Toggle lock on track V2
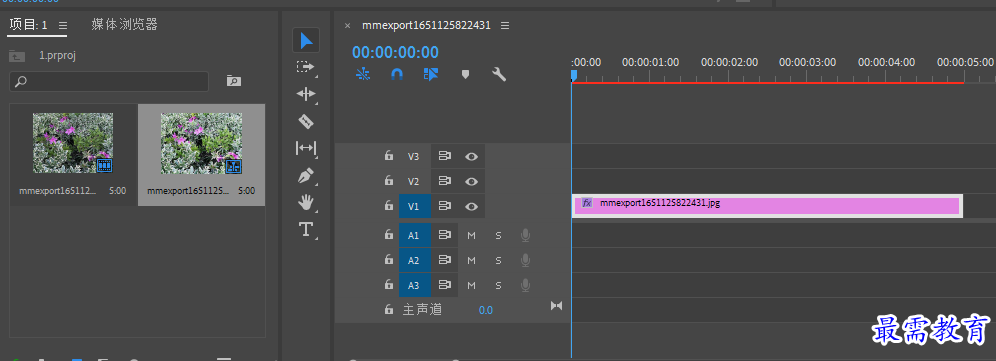The width and height of the screenshot is (996, 361). coord(388,181)
